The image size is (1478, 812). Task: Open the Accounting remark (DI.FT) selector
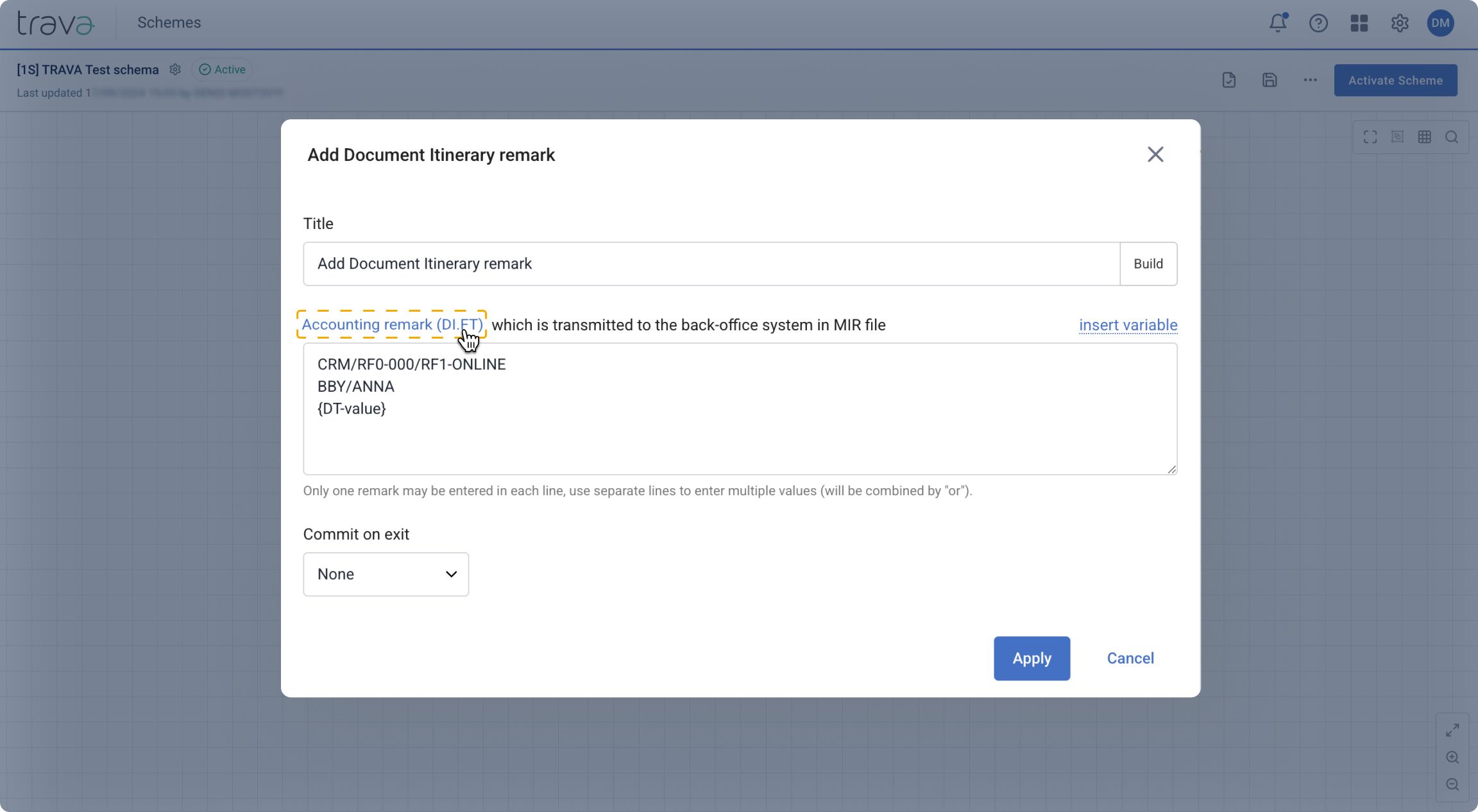point(391,325)
